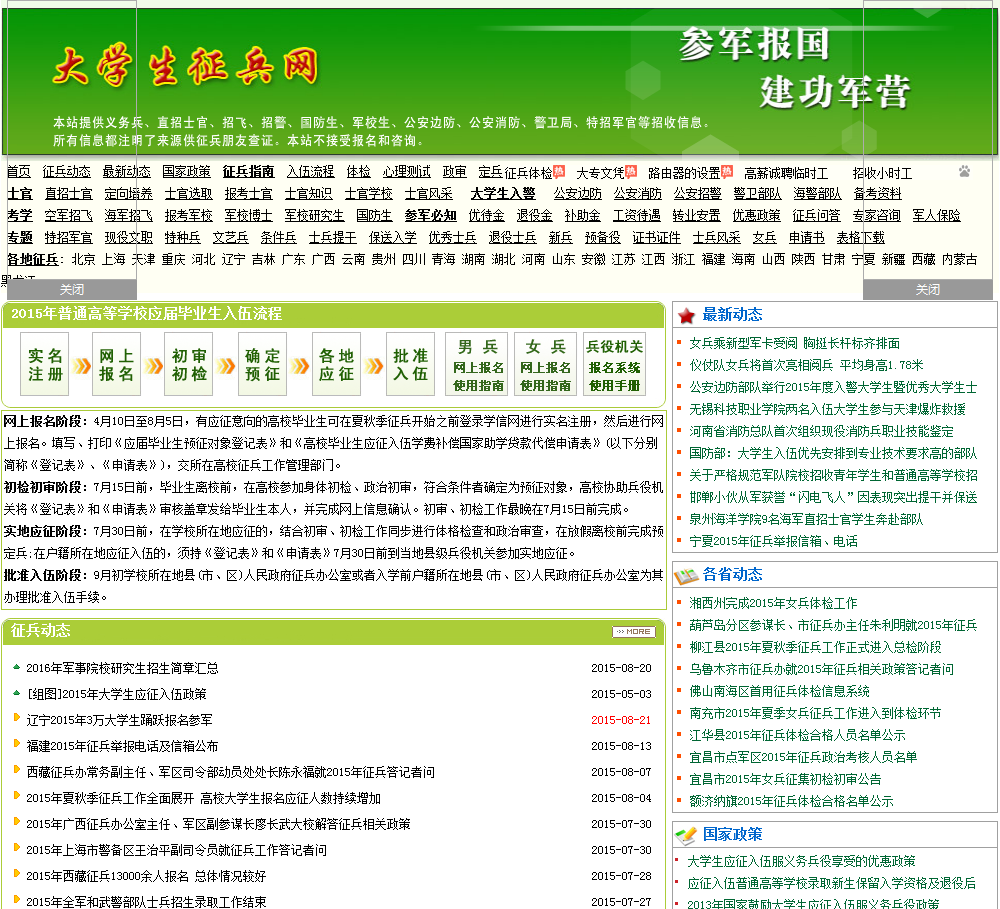Open 国家政策 navigation link
This screenshot has width=1000, height=909.
click(186, 172)
